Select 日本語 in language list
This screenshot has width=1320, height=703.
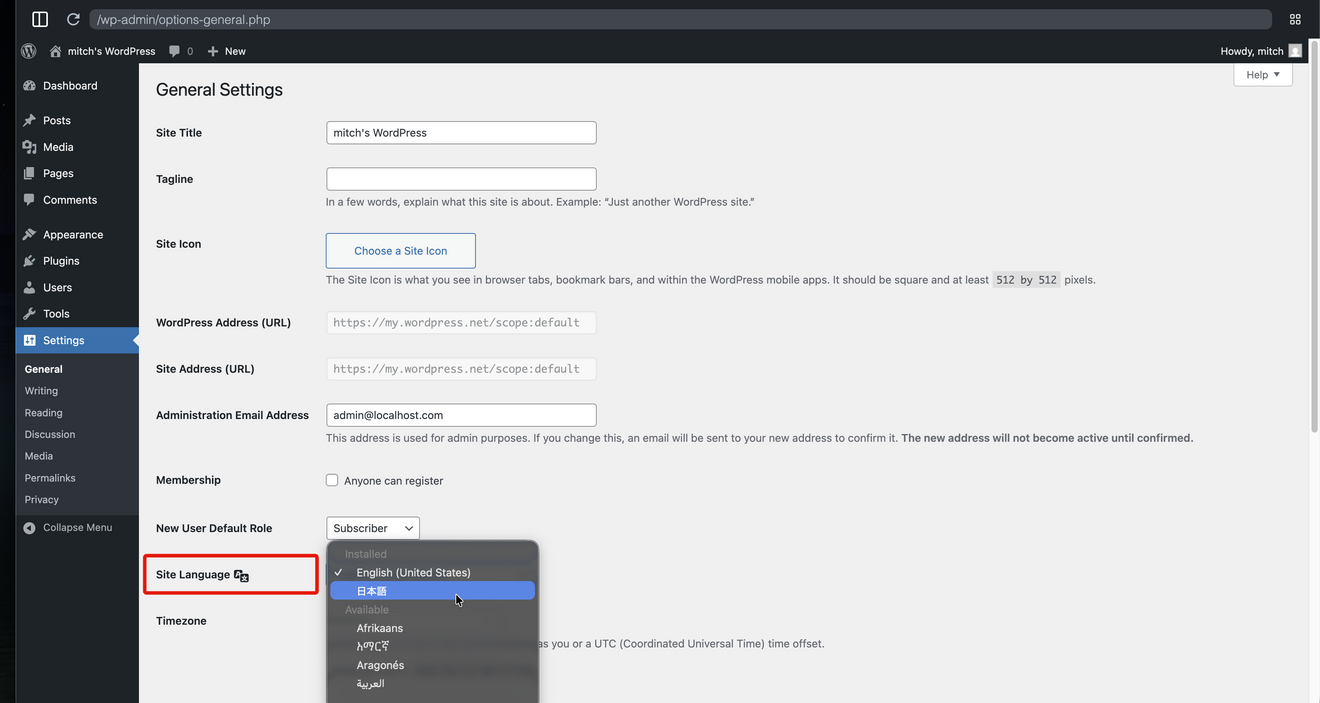coord(432,591)
